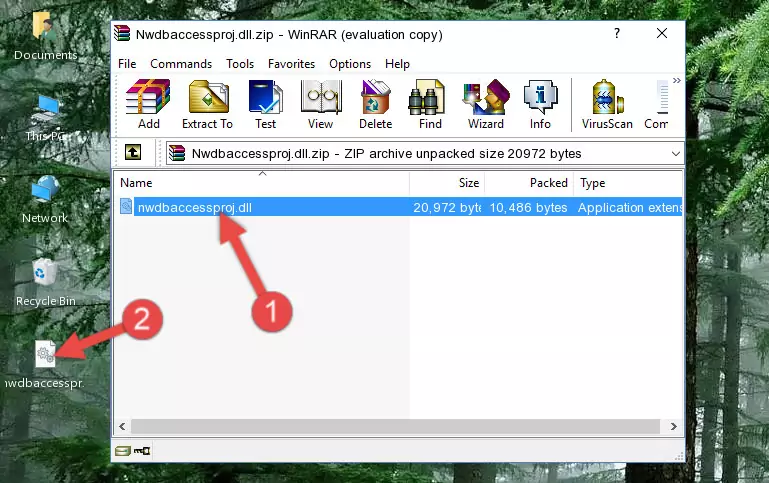The image size is (769, 483).
Task: Sort files by Size column
Action: coord(447,182)
